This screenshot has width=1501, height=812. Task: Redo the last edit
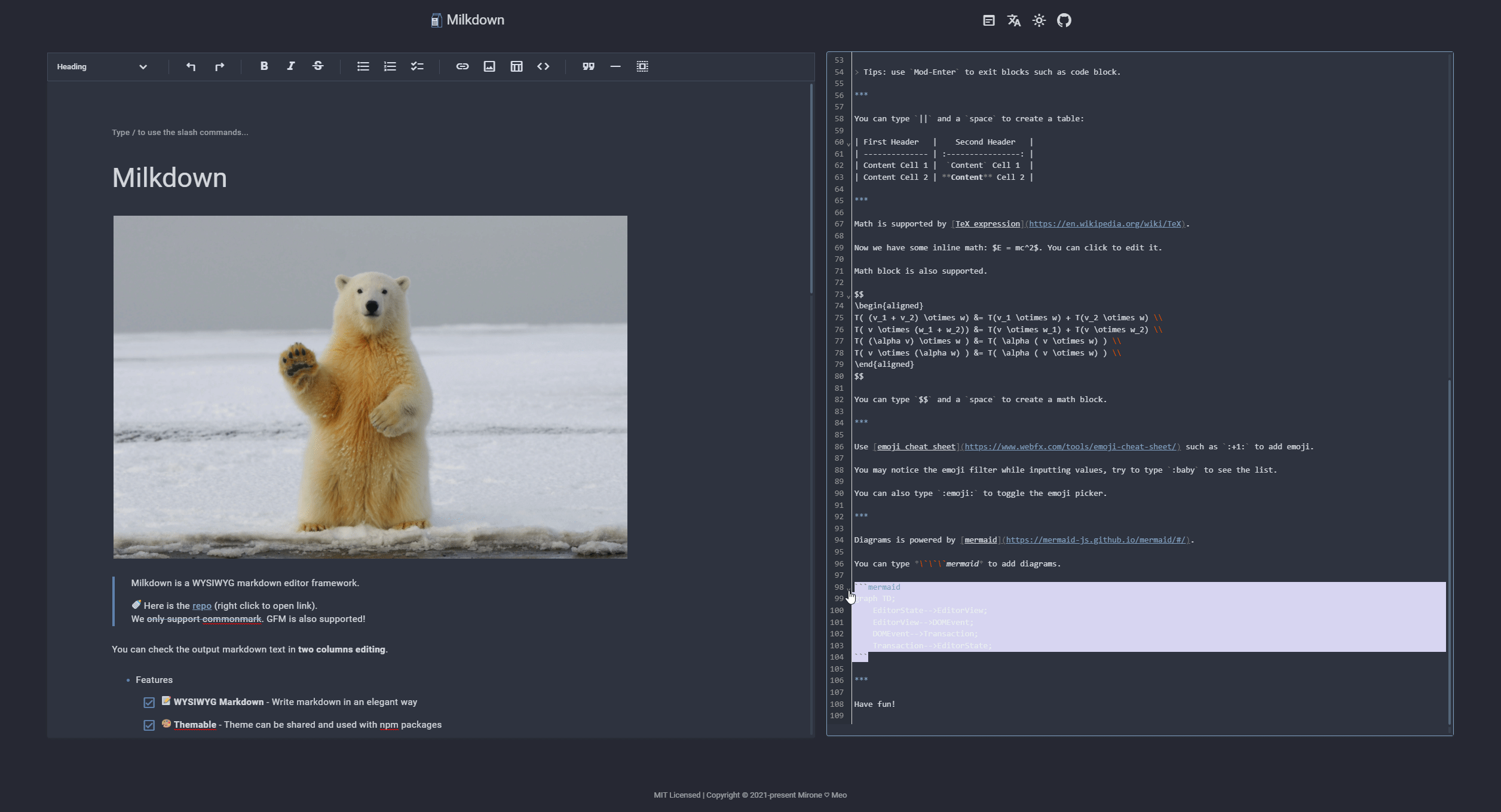pos(218,66)
